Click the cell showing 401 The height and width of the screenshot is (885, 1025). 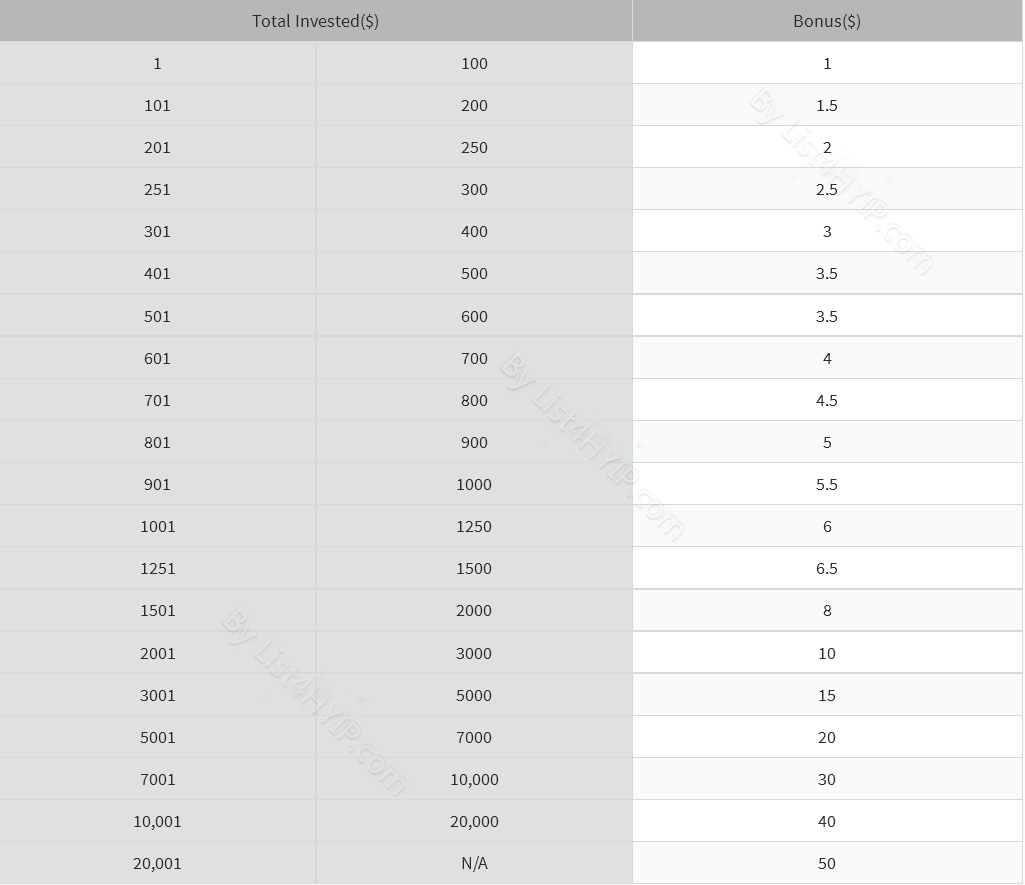pyautogui.click(x=158, y=273)
